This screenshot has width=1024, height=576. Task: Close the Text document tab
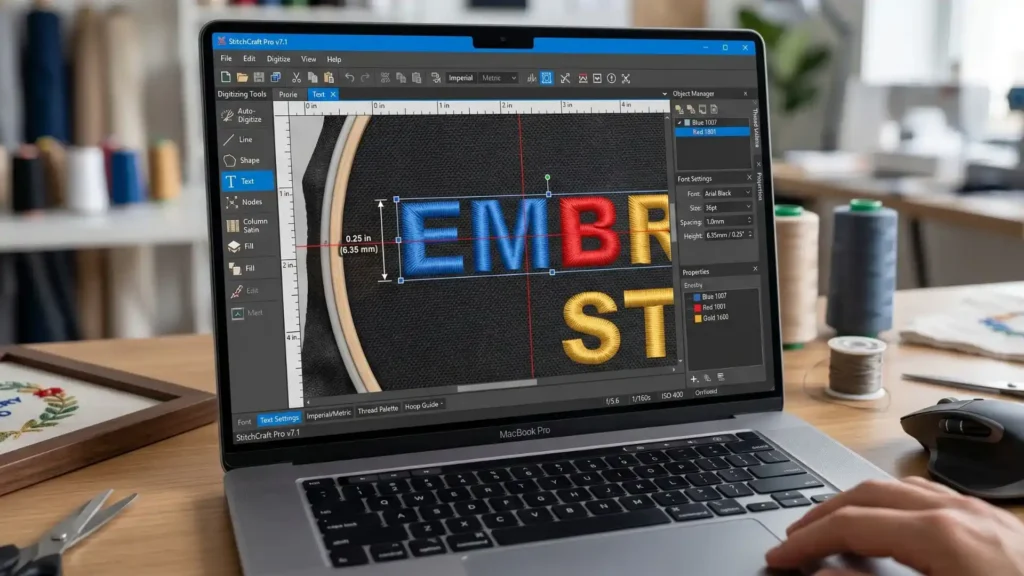tap(333, 95)
